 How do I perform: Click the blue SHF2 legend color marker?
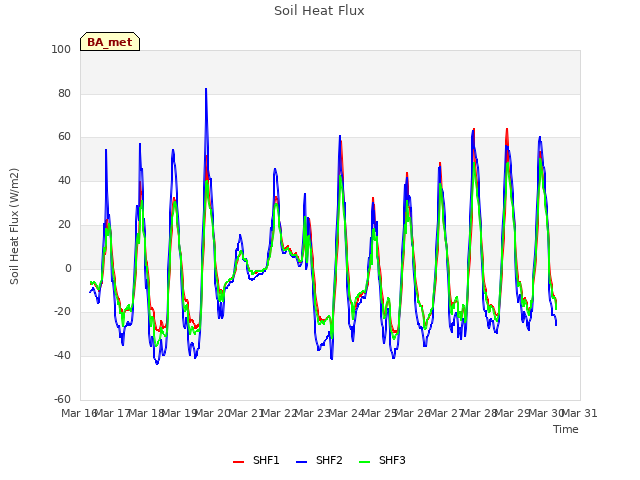[x=301, y=462]
